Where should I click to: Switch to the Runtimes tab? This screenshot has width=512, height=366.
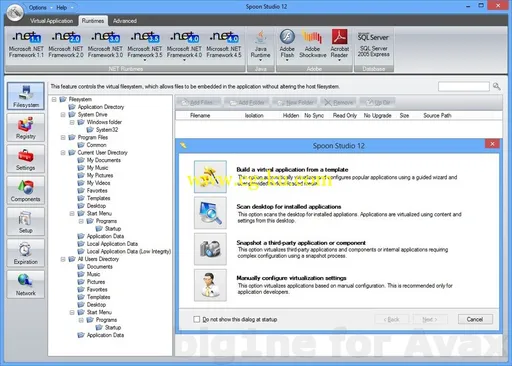click(x=93, y=21)
